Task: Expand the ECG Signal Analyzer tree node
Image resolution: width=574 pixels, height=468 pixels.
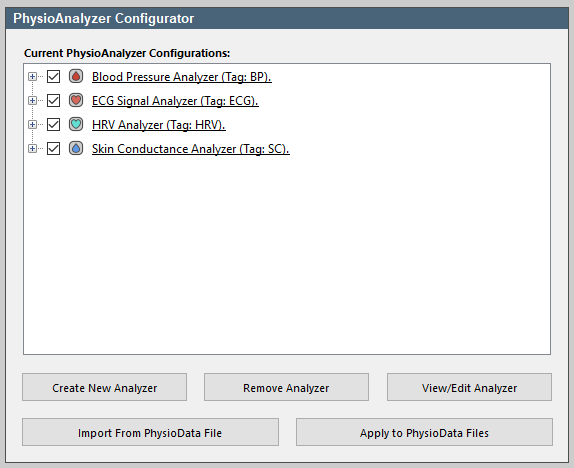Action: (33, 100)
